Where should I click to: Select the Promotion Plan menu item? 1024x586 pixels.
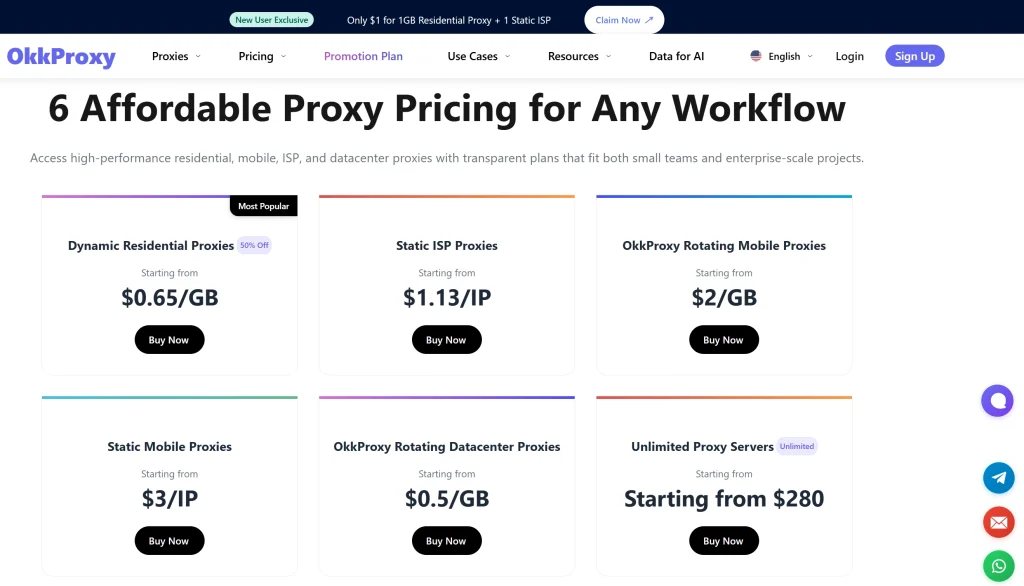(362, 56)
